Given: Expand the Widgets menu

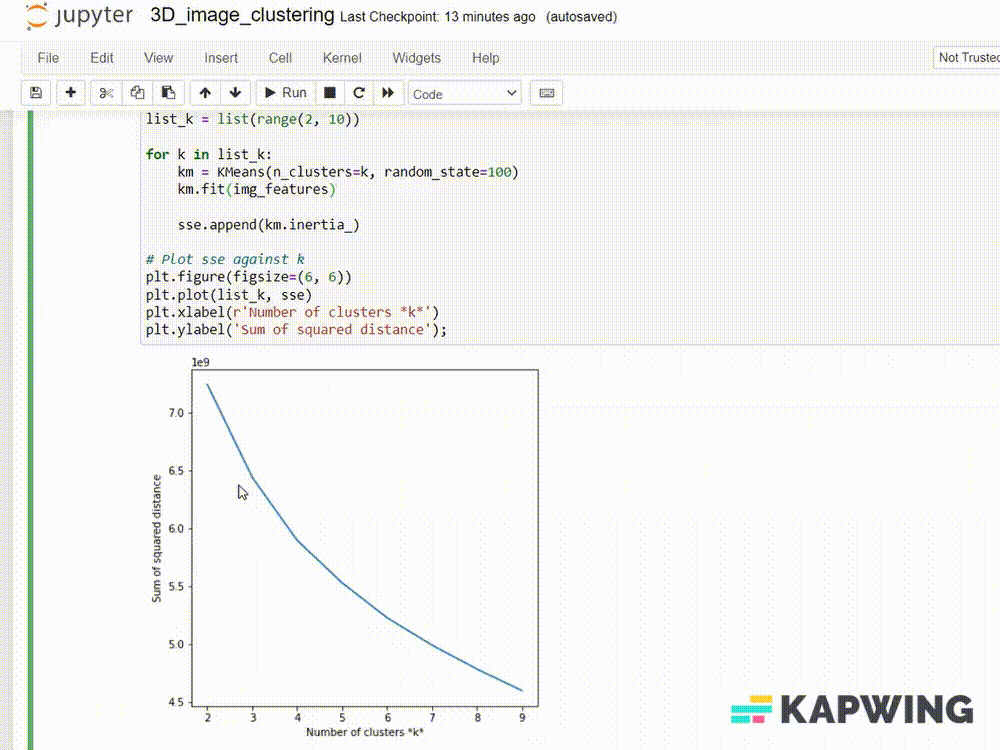Looking at the screenshot, I should tap(416, 58).
